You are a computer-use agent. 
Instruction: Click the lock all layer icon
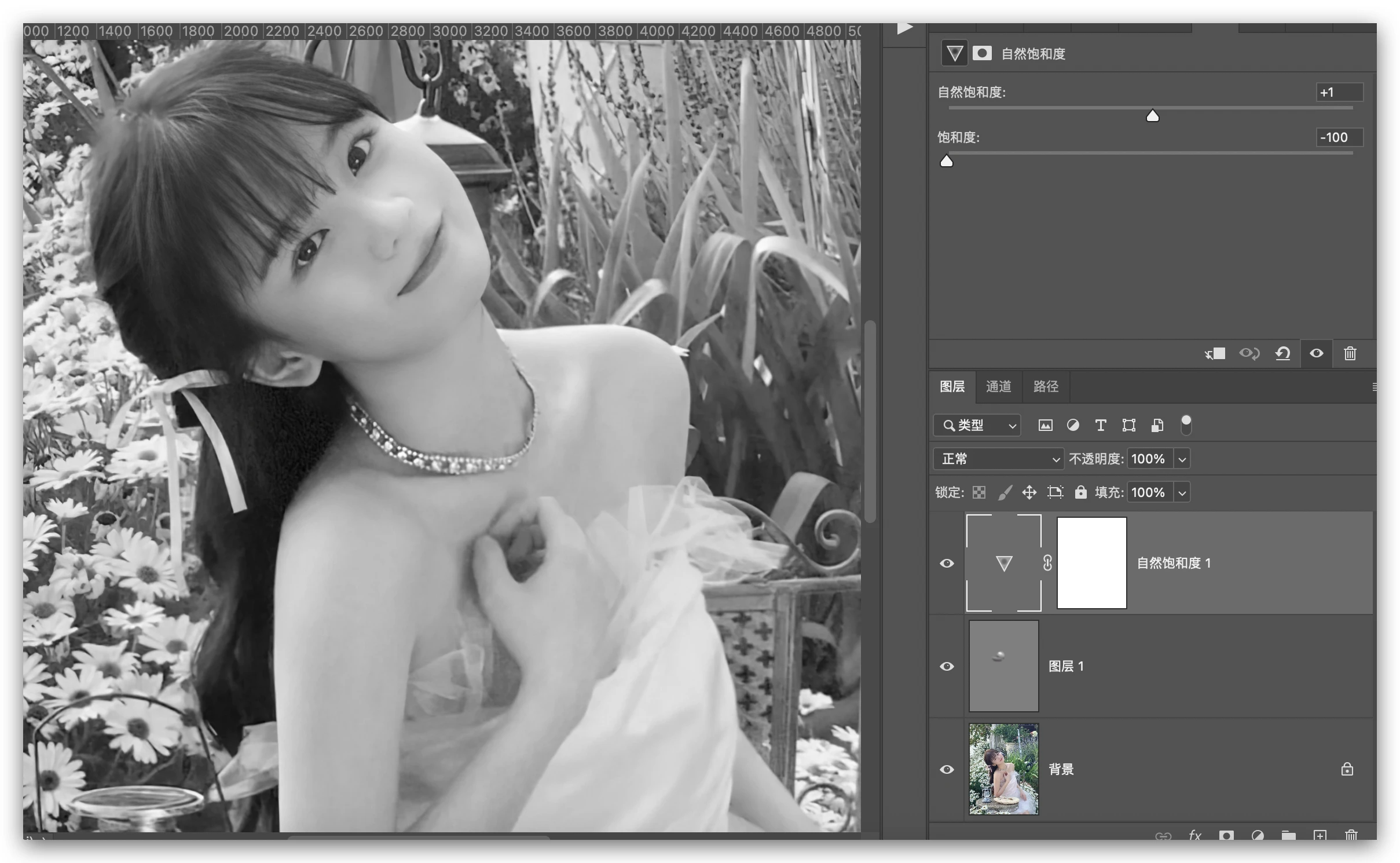pyautogui.click(x=1080, y=492)
